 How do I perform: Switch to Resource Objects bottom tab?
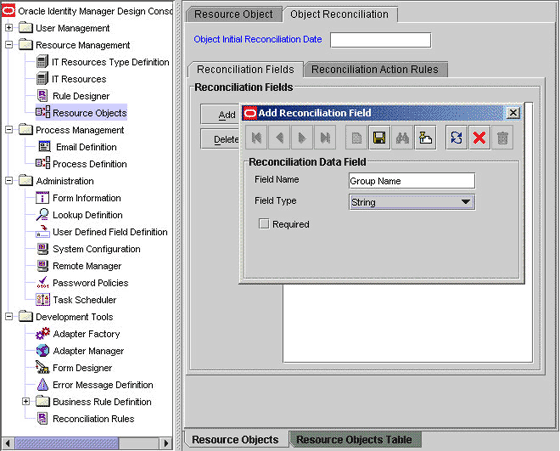pyautogui.click(x=235, y=440)
